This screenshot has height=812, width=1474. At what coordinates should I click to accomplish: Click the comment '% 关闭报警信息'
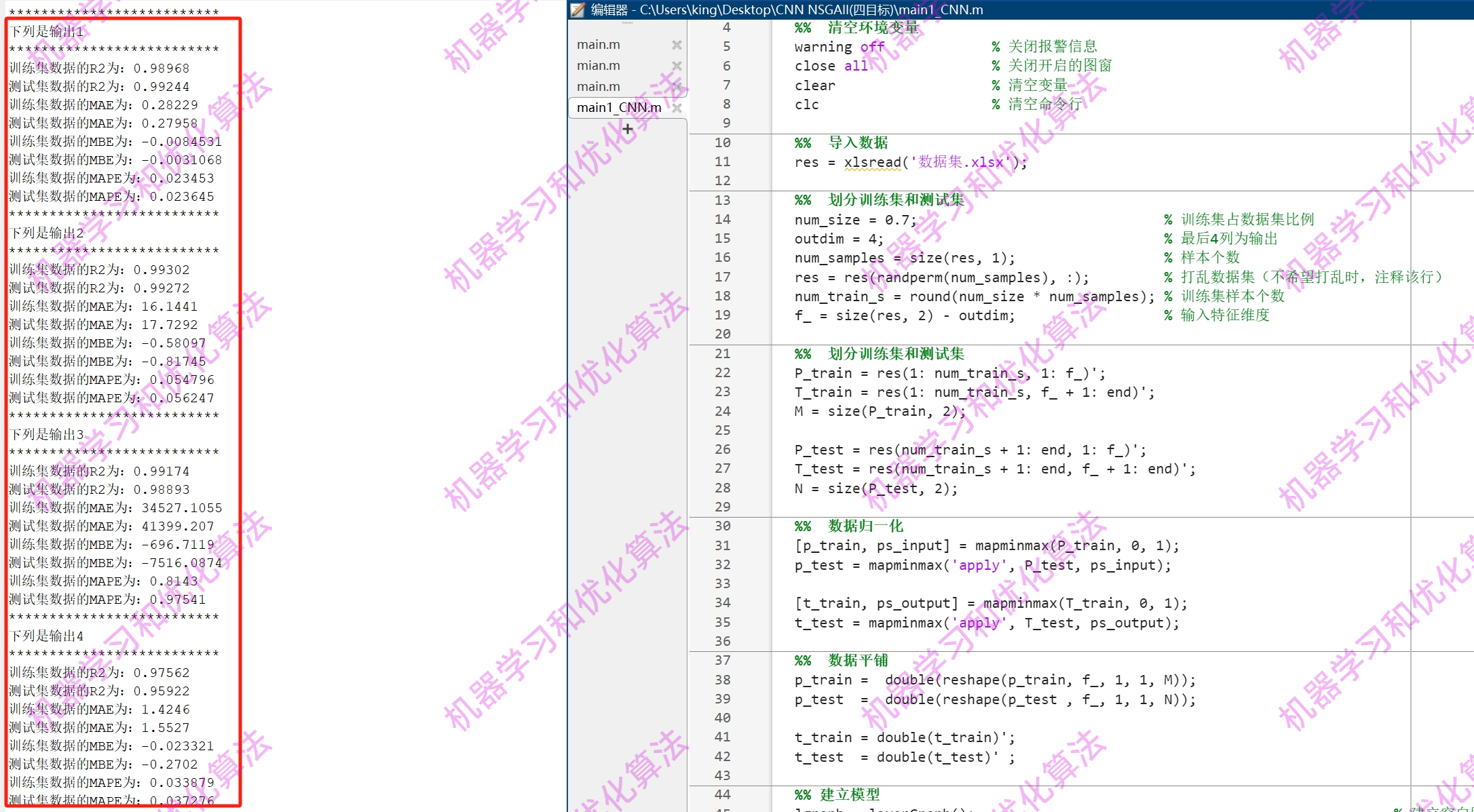pyautogui.click(x=1044, y=46)
